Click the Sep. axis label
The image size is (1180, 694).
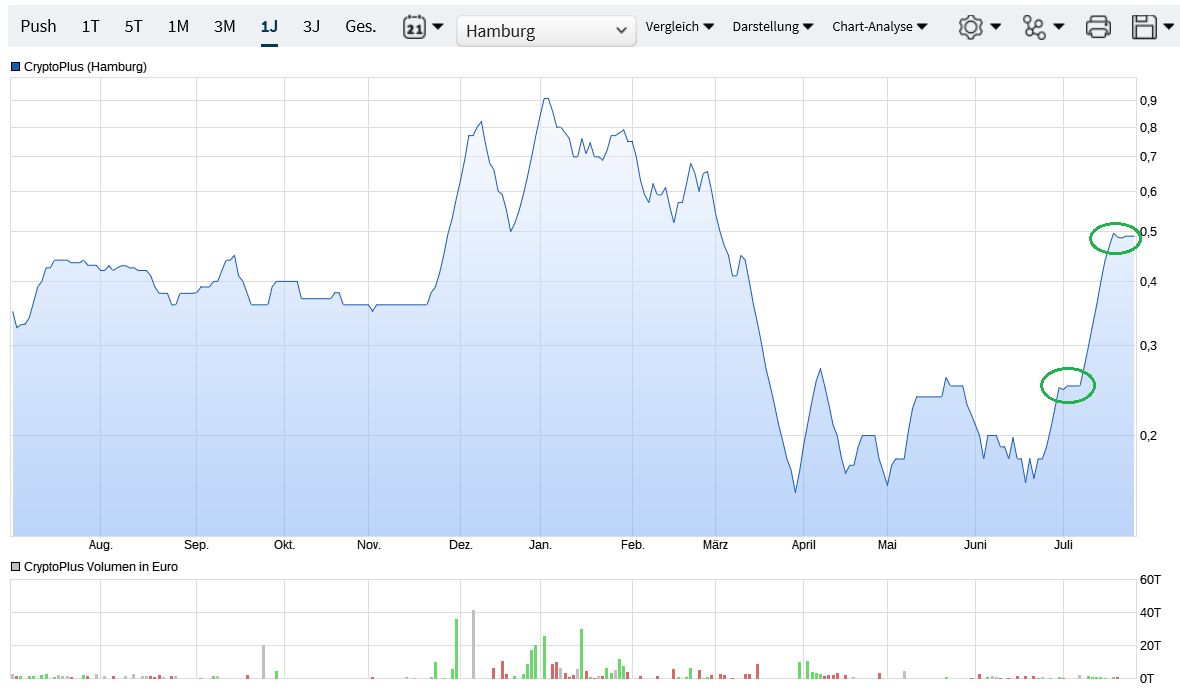coord(196,545)
